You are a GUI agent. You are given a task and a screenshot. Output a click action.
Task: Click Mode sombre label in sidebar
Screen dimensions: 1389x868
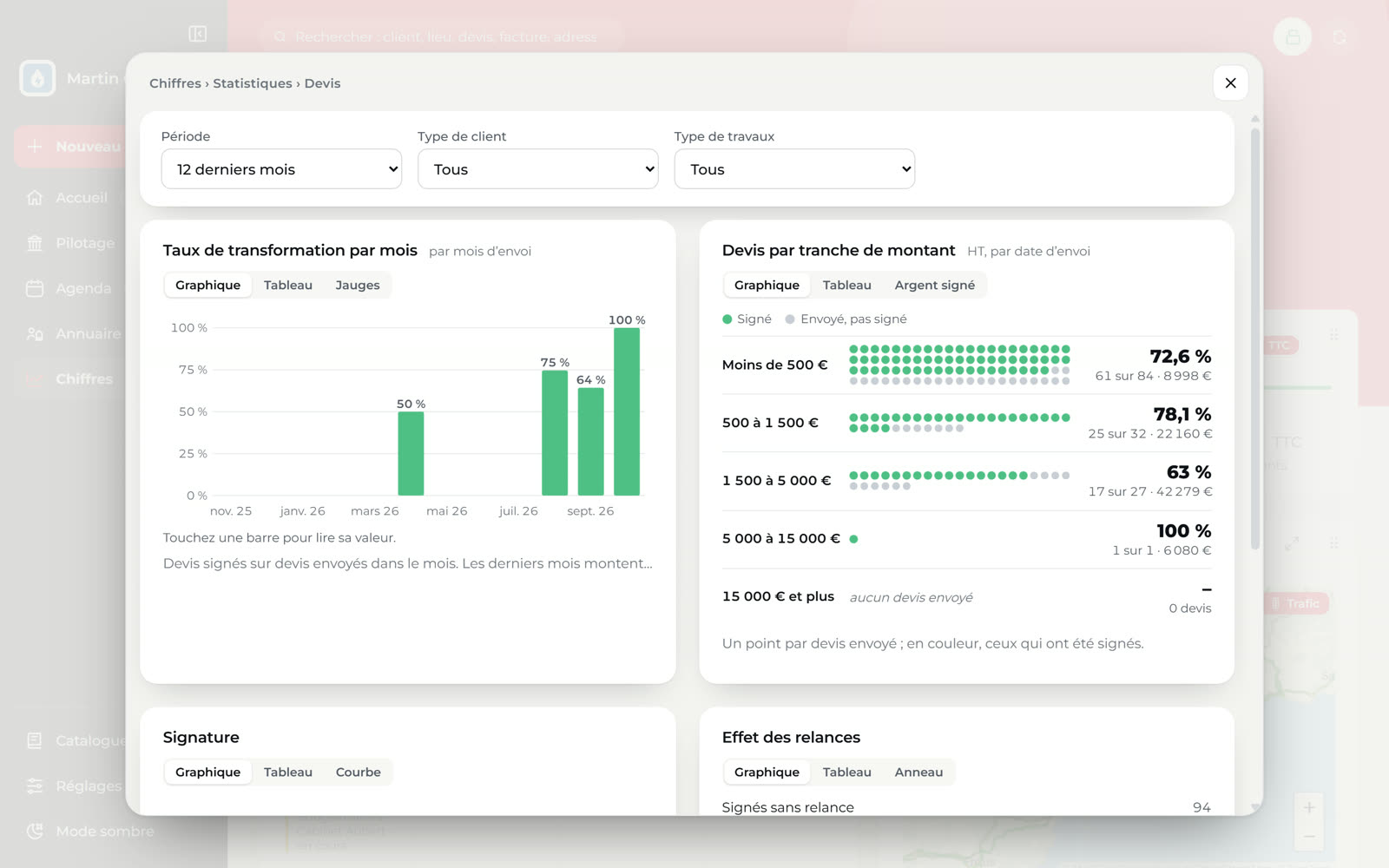tap(105, 831)
